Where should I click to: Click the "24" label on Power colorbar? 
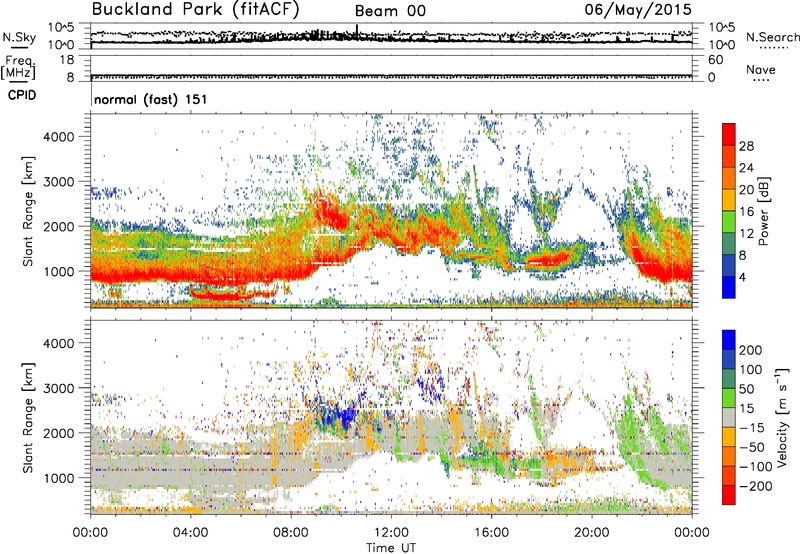746,168
